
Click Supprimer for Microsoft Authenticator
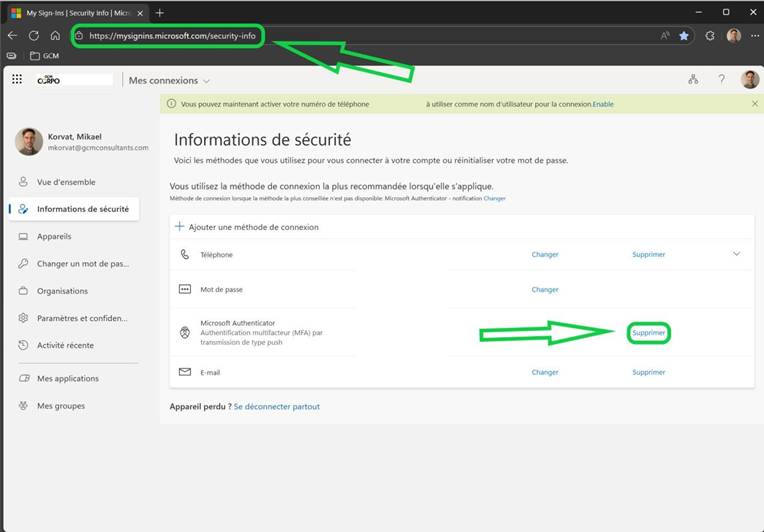pos(649,333)
